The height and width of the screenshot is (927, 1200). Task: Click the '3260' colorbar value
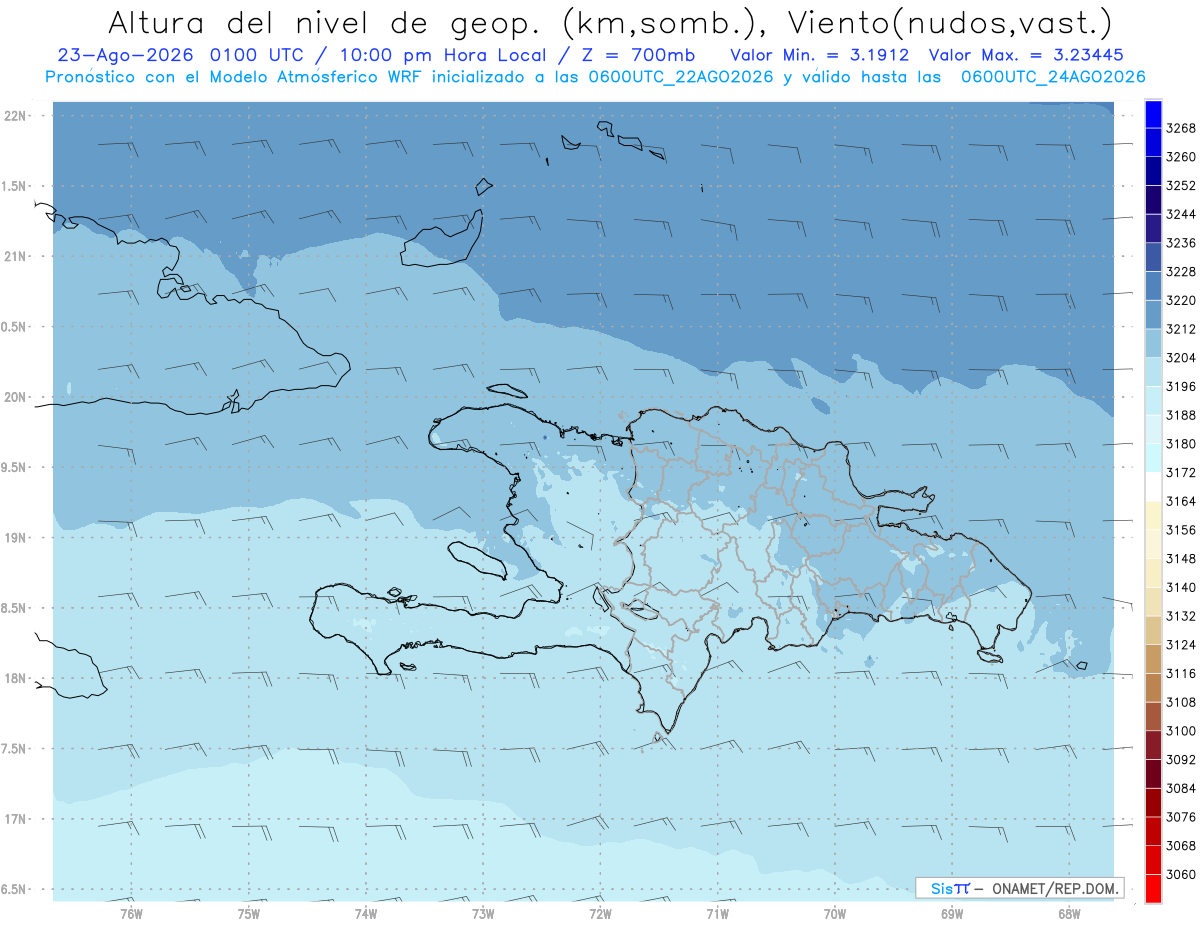point(1181,157)
